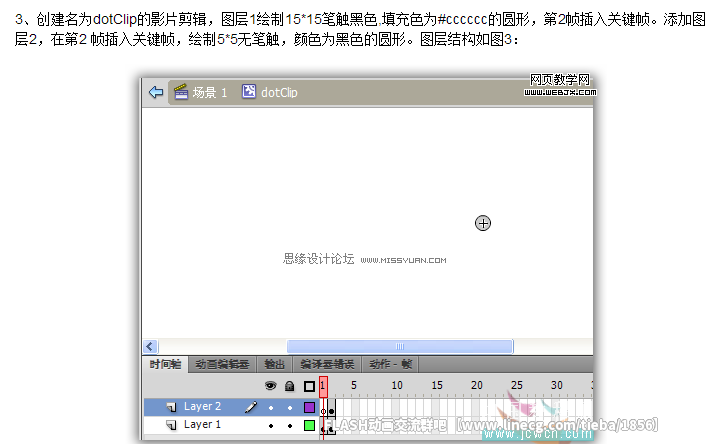Switch to the 输出 tab
Image resolution: width=710 pixels, height=444 pixels.
tap(274, 365)
